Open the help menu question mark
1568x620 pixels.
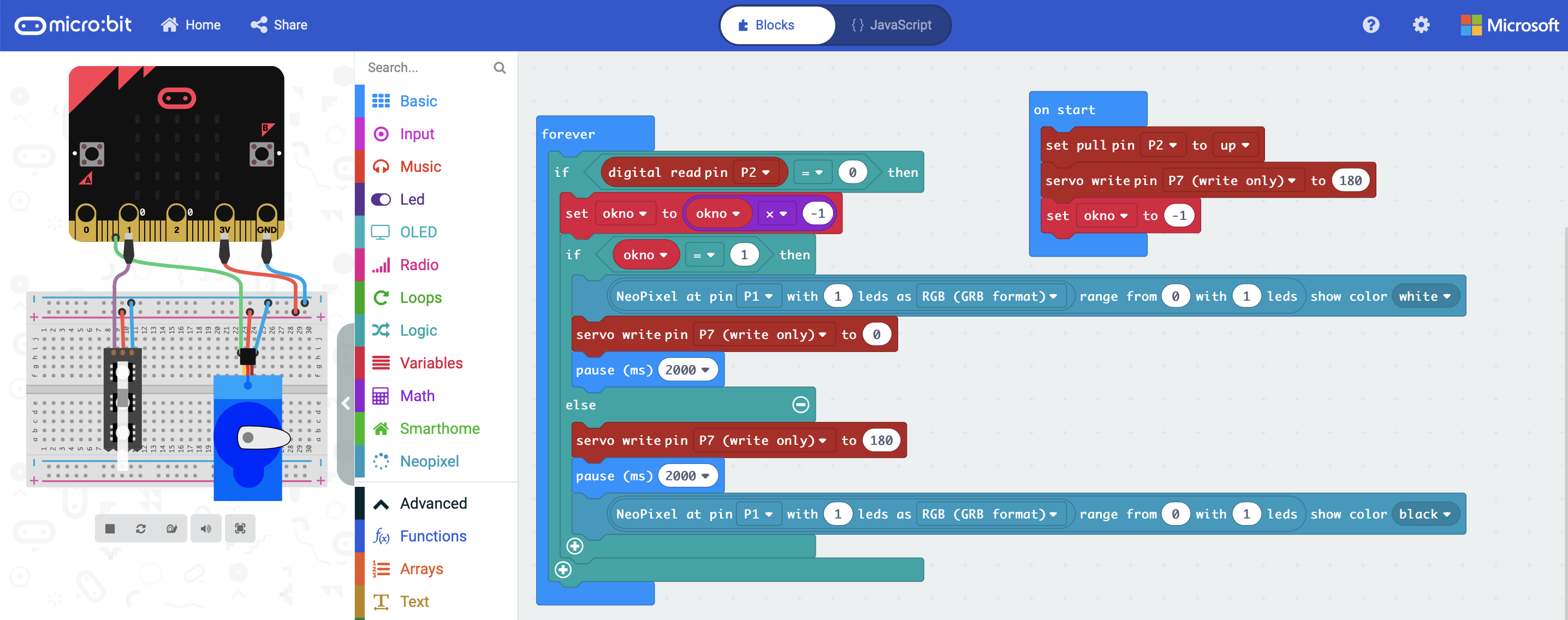coord(1371,25)
